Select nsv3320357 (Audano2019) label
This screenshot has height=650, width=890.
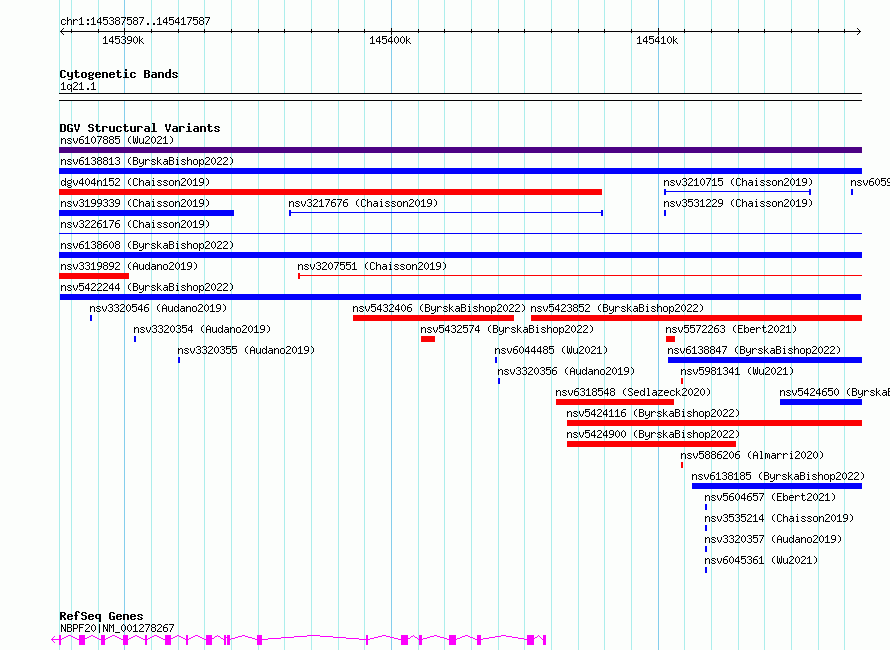click(774, 539)
